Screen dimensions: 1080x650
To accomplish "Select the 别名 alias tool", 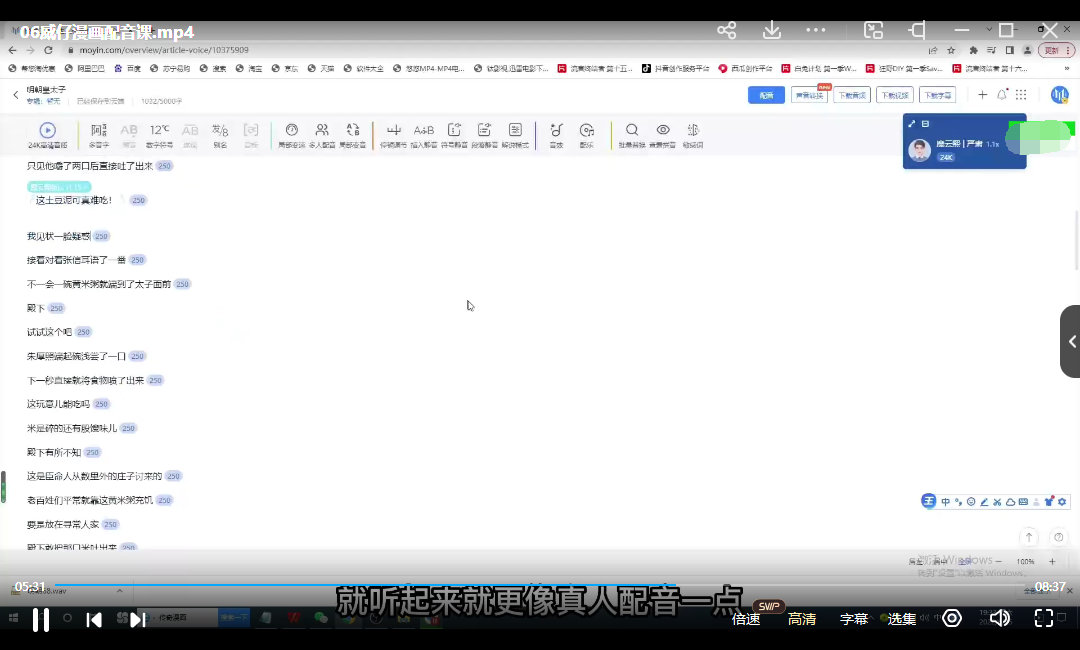I will point(220,135).
